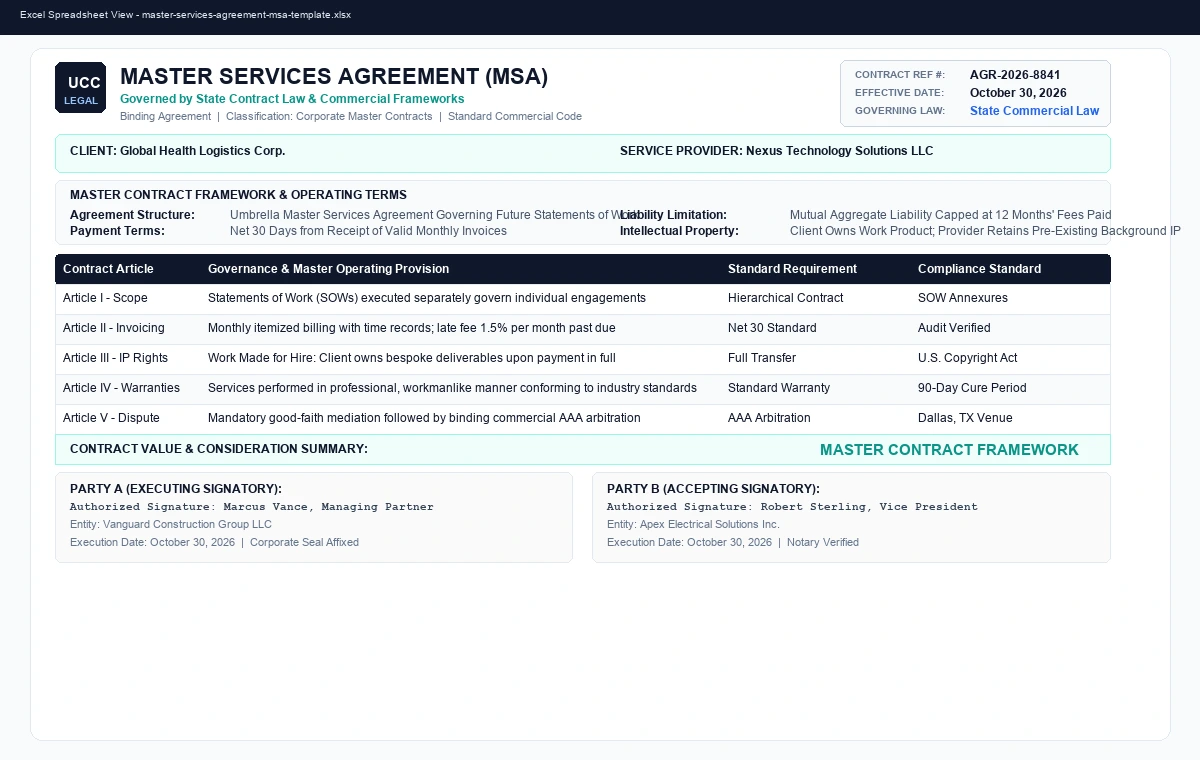Image resolution: width=1200 pixels, height=760 pixels.
Task: Click the Intellectual Property: label
Action: pyautogui.click(x=679, y=231)
